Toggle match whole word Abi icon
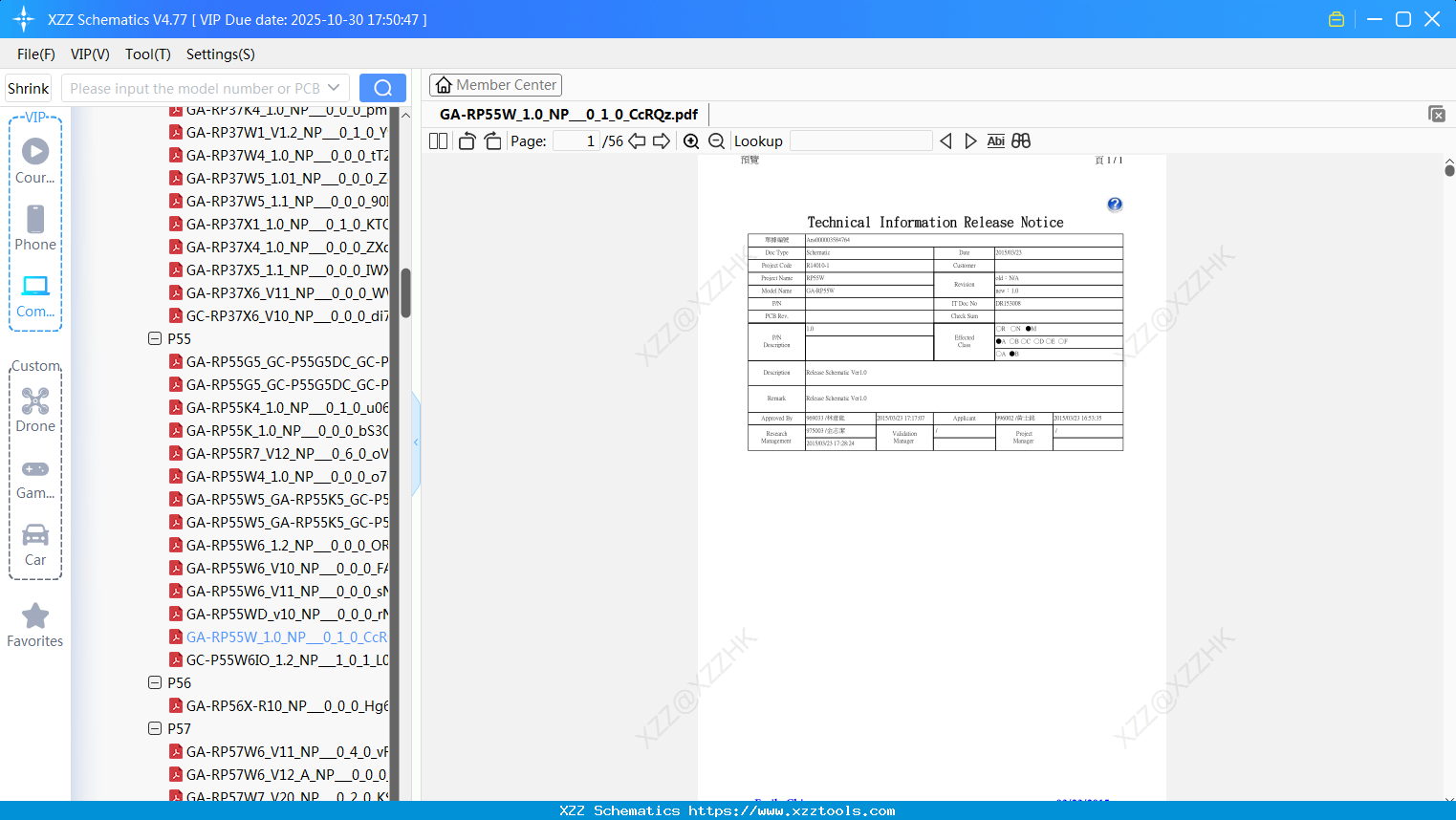The image size is (1456, 820). click(995, 141)
